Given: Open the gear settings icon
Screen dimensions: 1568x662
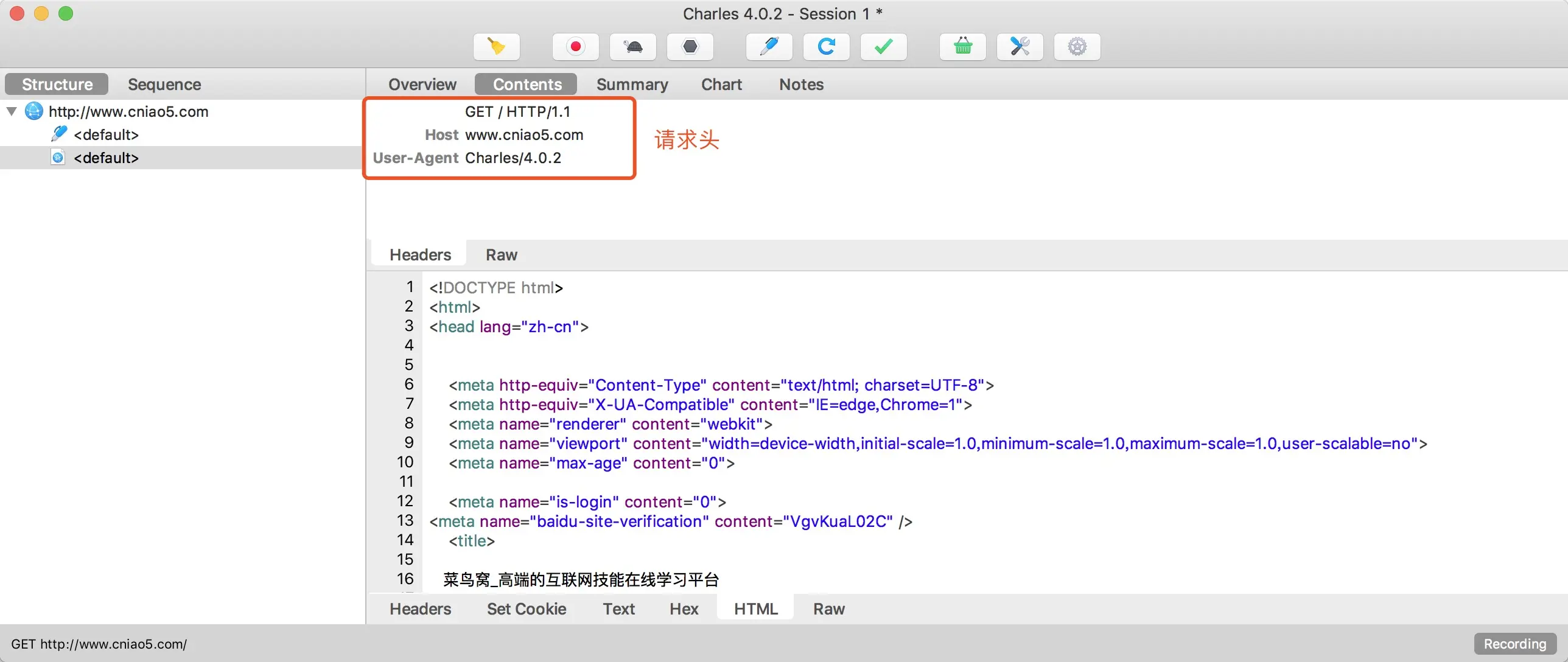Looking at the screenshot, I should pyautogui.click(x=1077, y=47).
